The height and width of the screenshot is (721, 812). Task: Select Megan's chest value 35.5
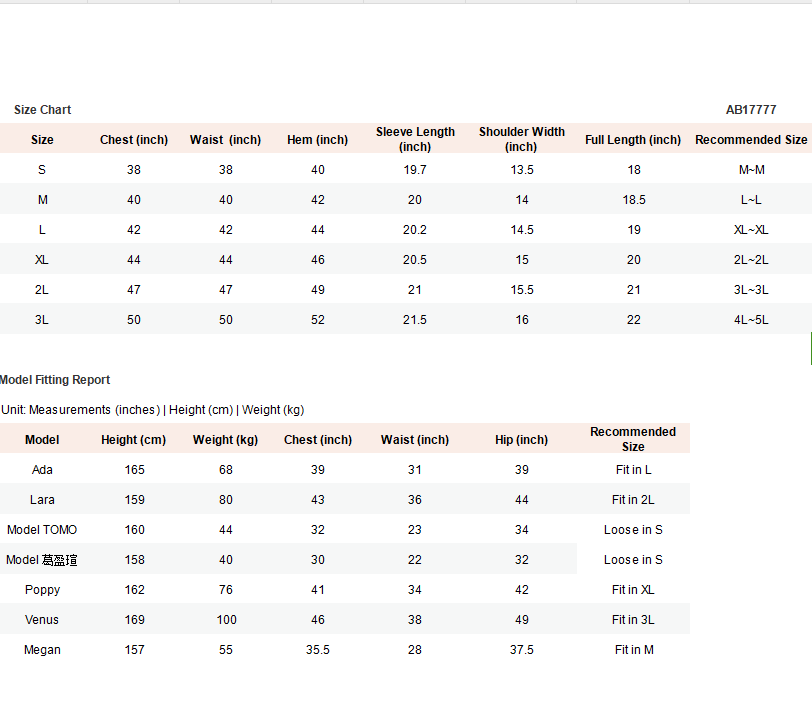317,650
